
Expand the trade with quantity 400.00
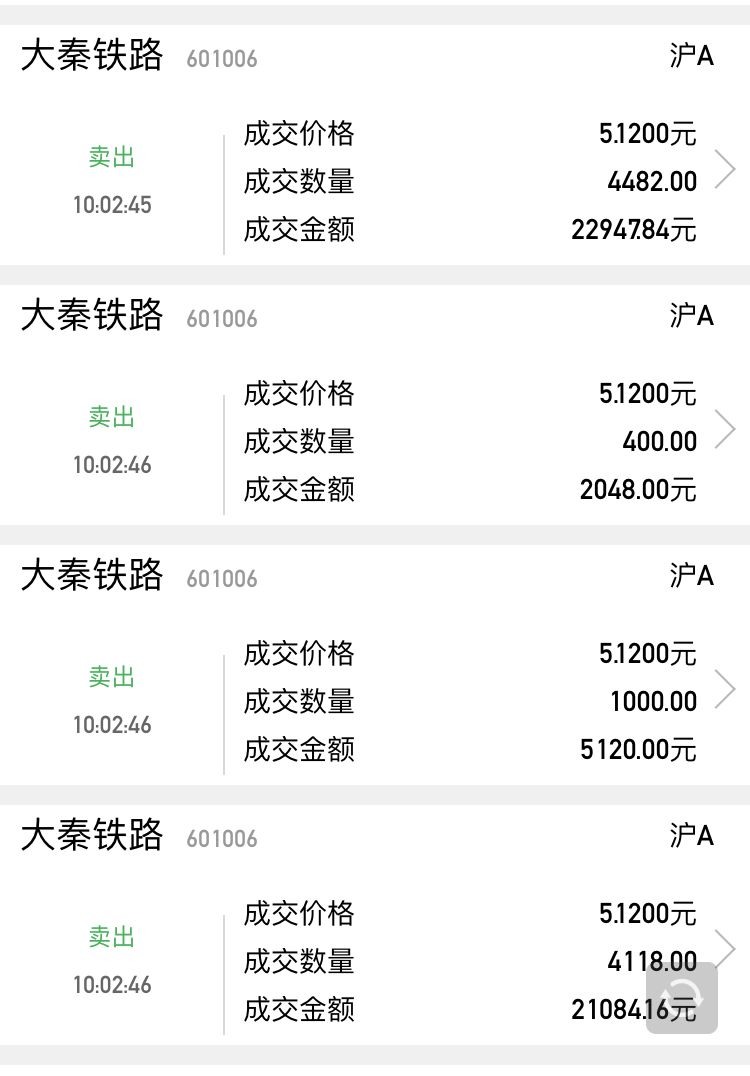tap(726, 430)
